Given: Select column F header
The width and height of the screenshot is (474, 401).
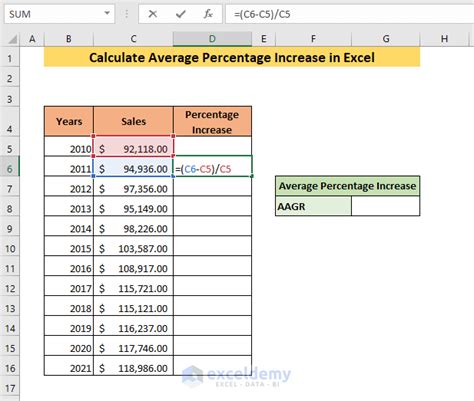Looking at the screenshot, I should click(313, 39).
